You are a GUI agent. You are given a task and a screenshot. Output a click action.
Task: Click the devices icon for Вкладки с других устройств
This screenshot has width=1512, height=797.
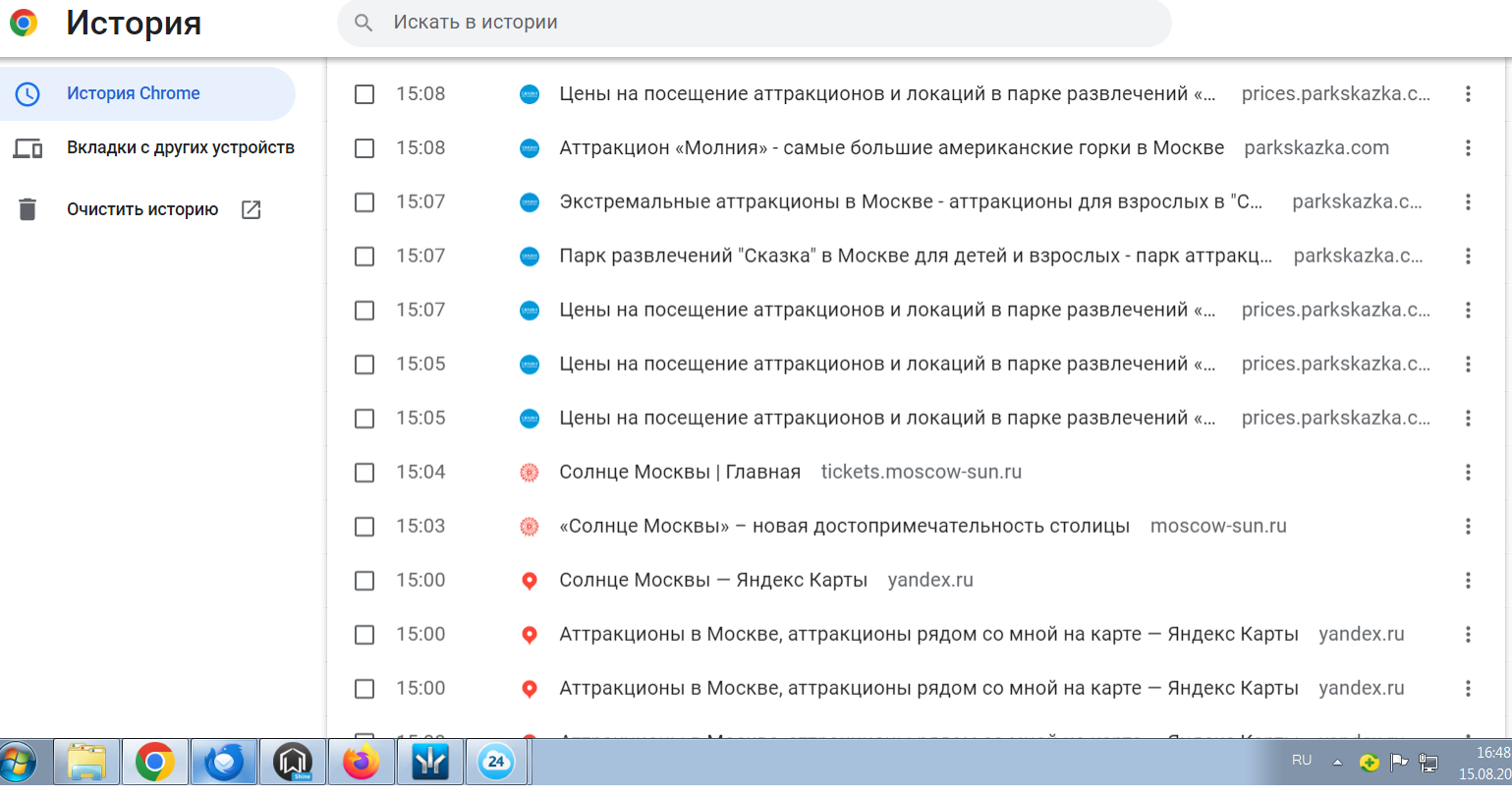pyautogui.click(x=28, y=148)
